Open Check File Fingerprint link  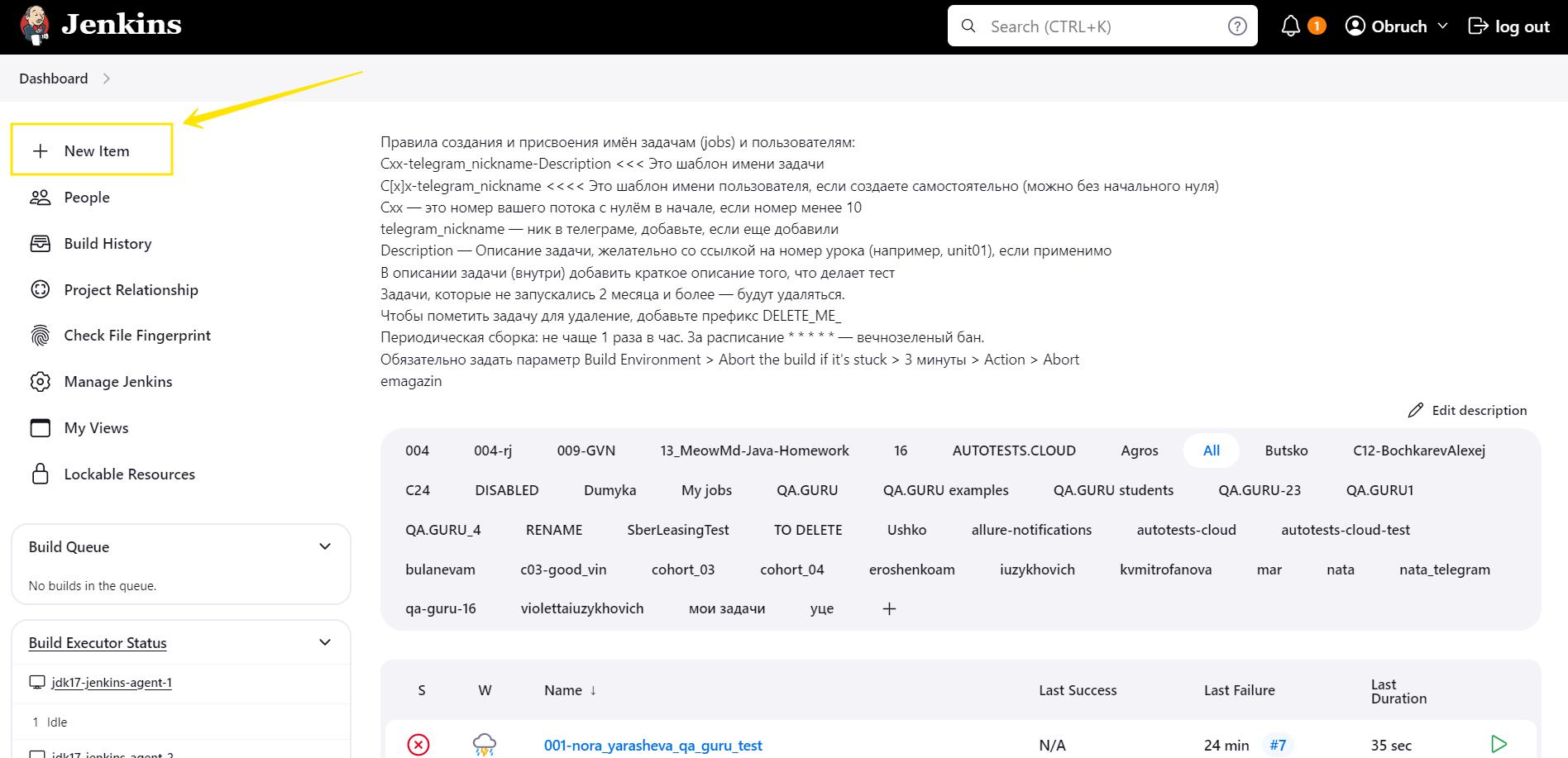pyautogui.click(x=137, y=336)
